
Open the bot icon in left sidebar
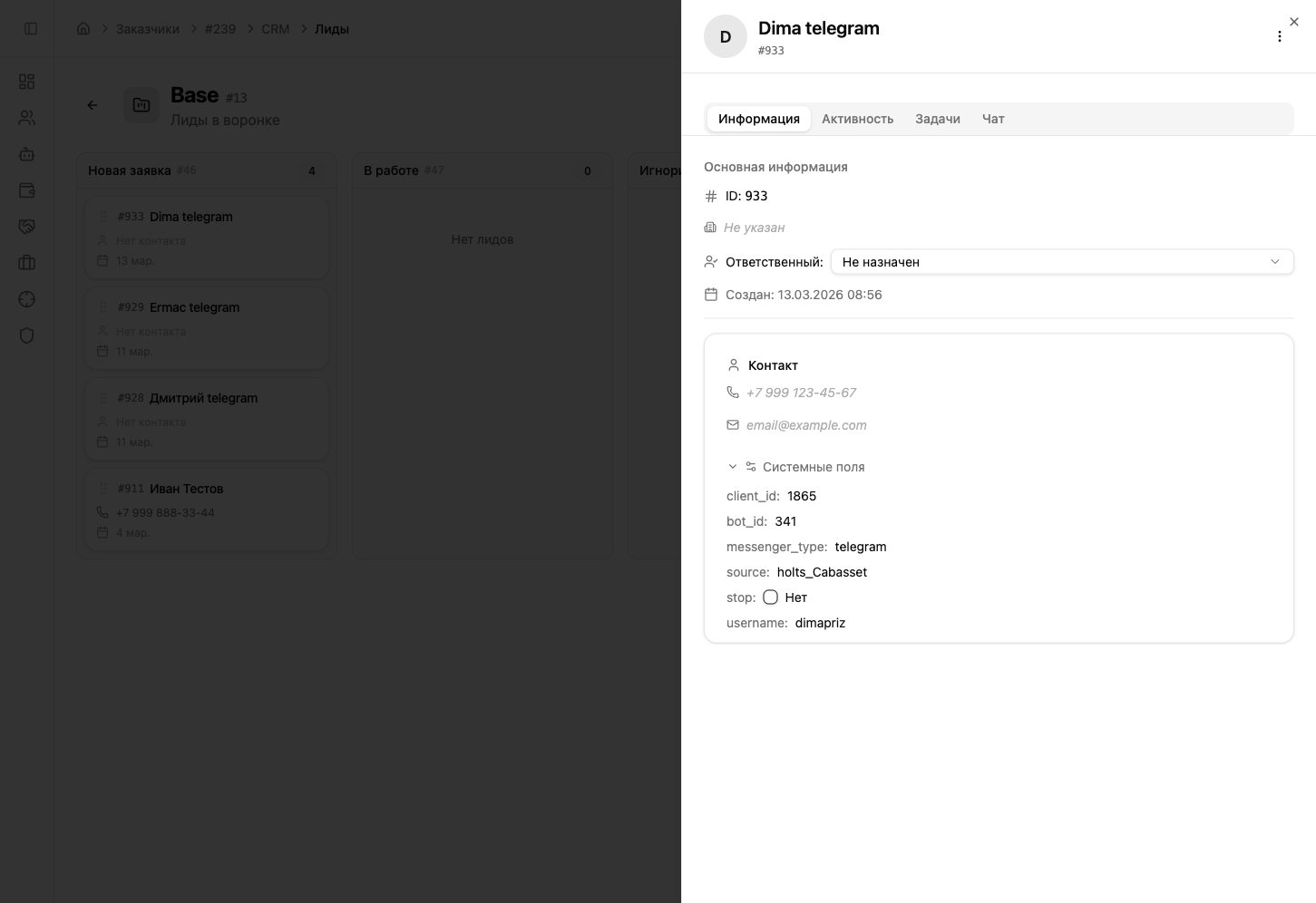[x=26, y=154]
